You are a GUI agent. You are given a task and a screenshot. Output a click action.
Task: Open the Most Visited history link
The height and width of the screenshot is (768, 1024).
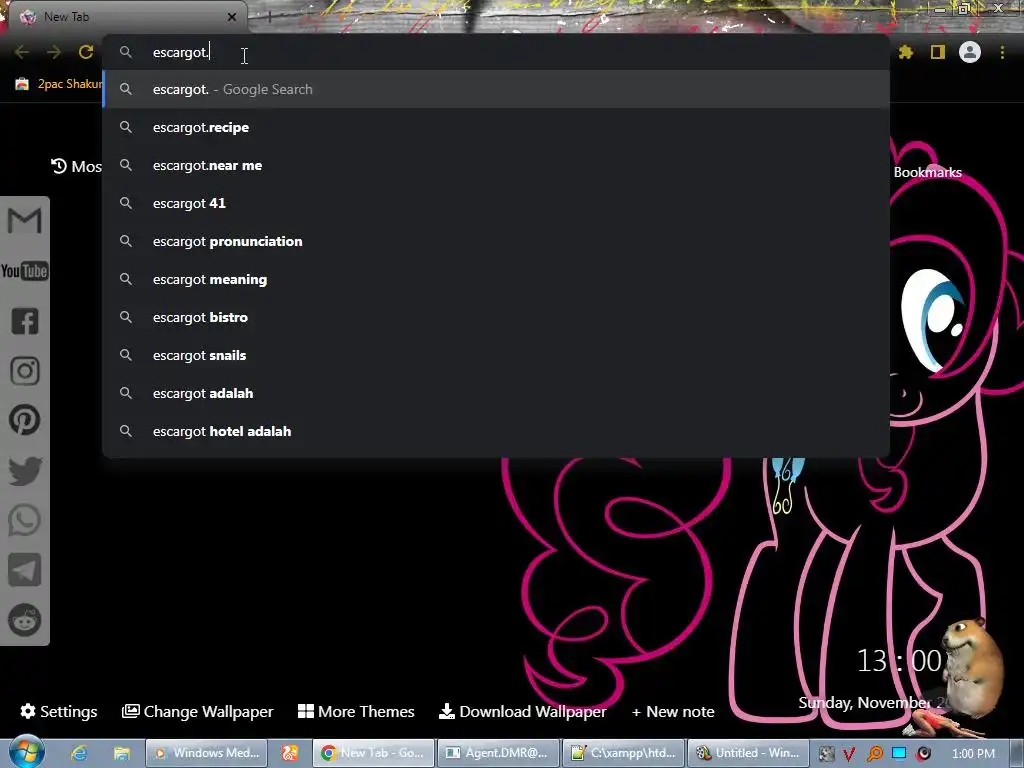click(76, 167)
